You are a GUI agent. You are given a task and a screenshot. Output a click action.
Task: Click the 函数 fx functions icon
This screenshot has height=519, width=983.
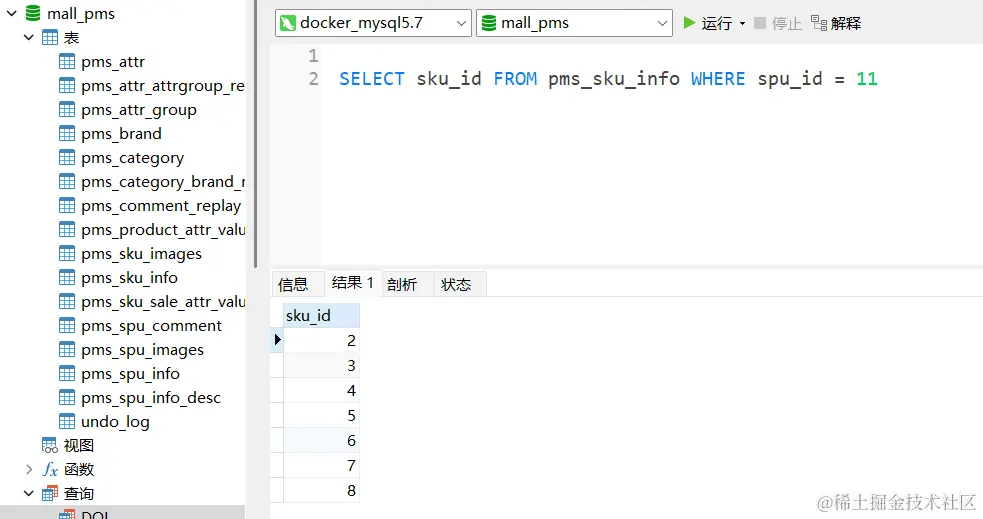[50, 469]
